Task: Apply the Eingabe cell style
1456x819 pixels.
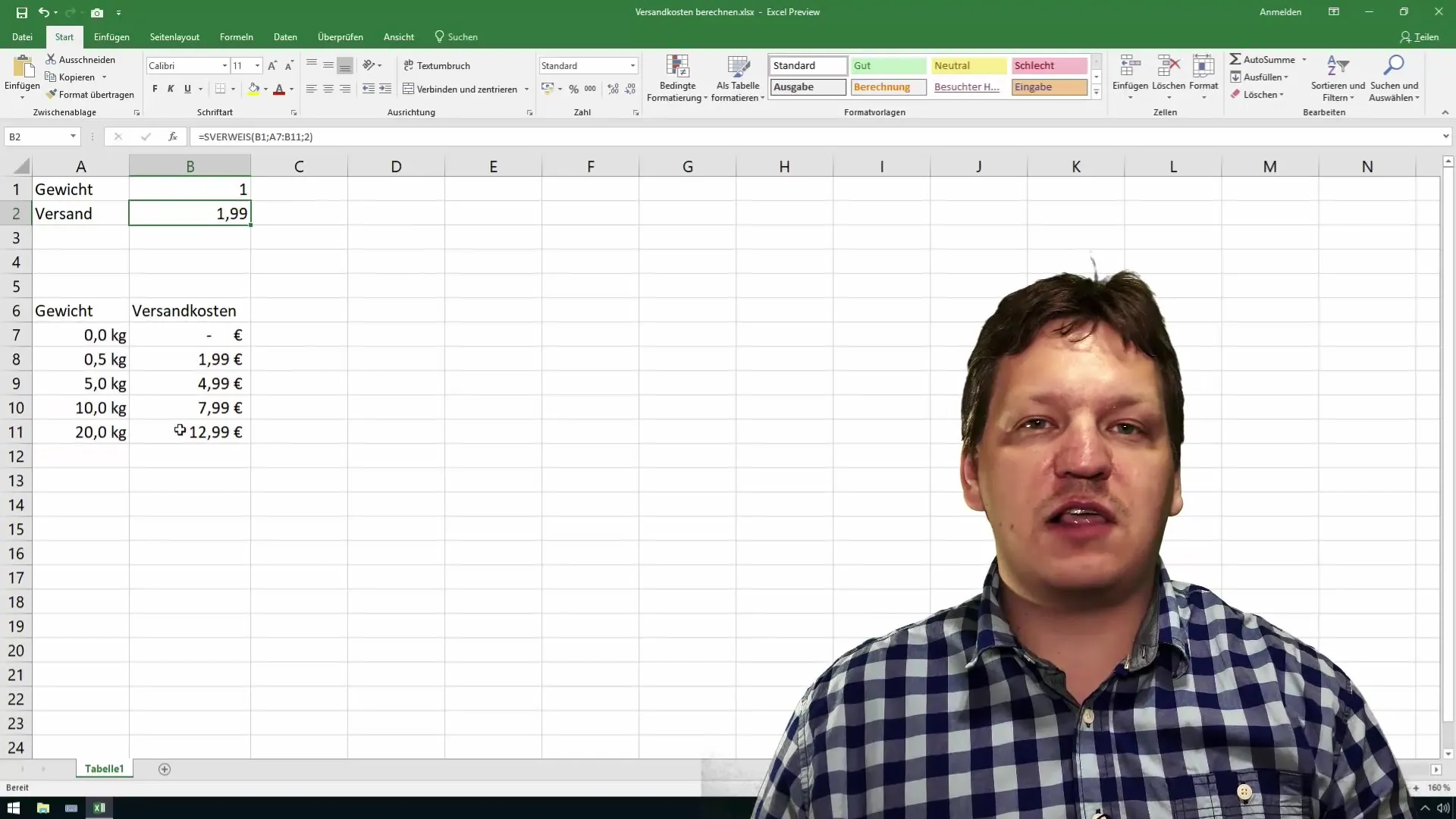Action: [x=1050, y=86]
